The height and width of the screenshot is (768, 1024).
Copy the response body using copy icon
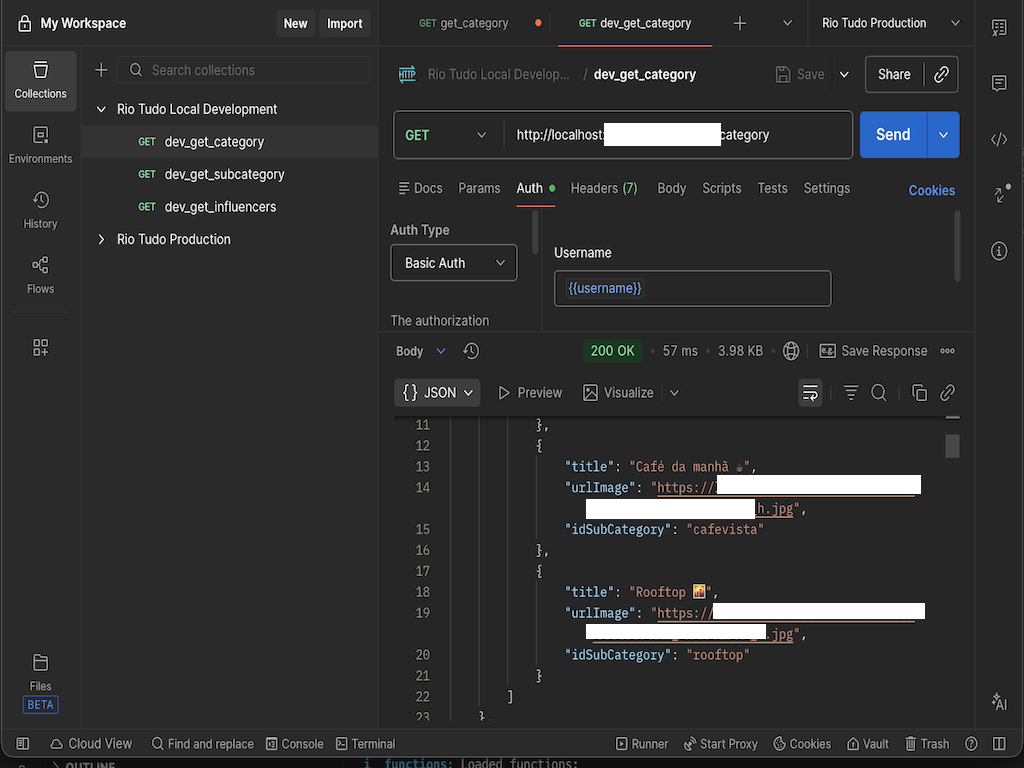pyautogui.click(x=919, y=393)
